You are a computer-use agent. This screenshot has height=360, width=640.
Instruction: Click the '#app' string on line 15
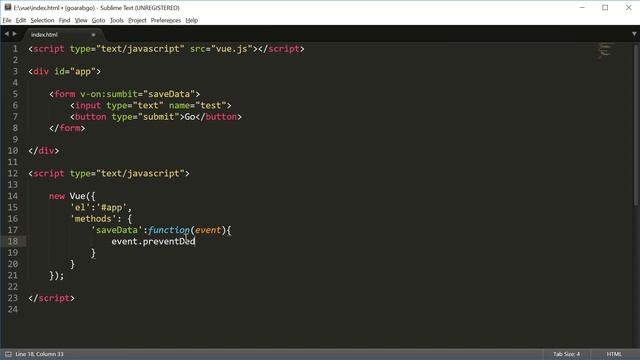pyautogui.click(x=111, y=208)
